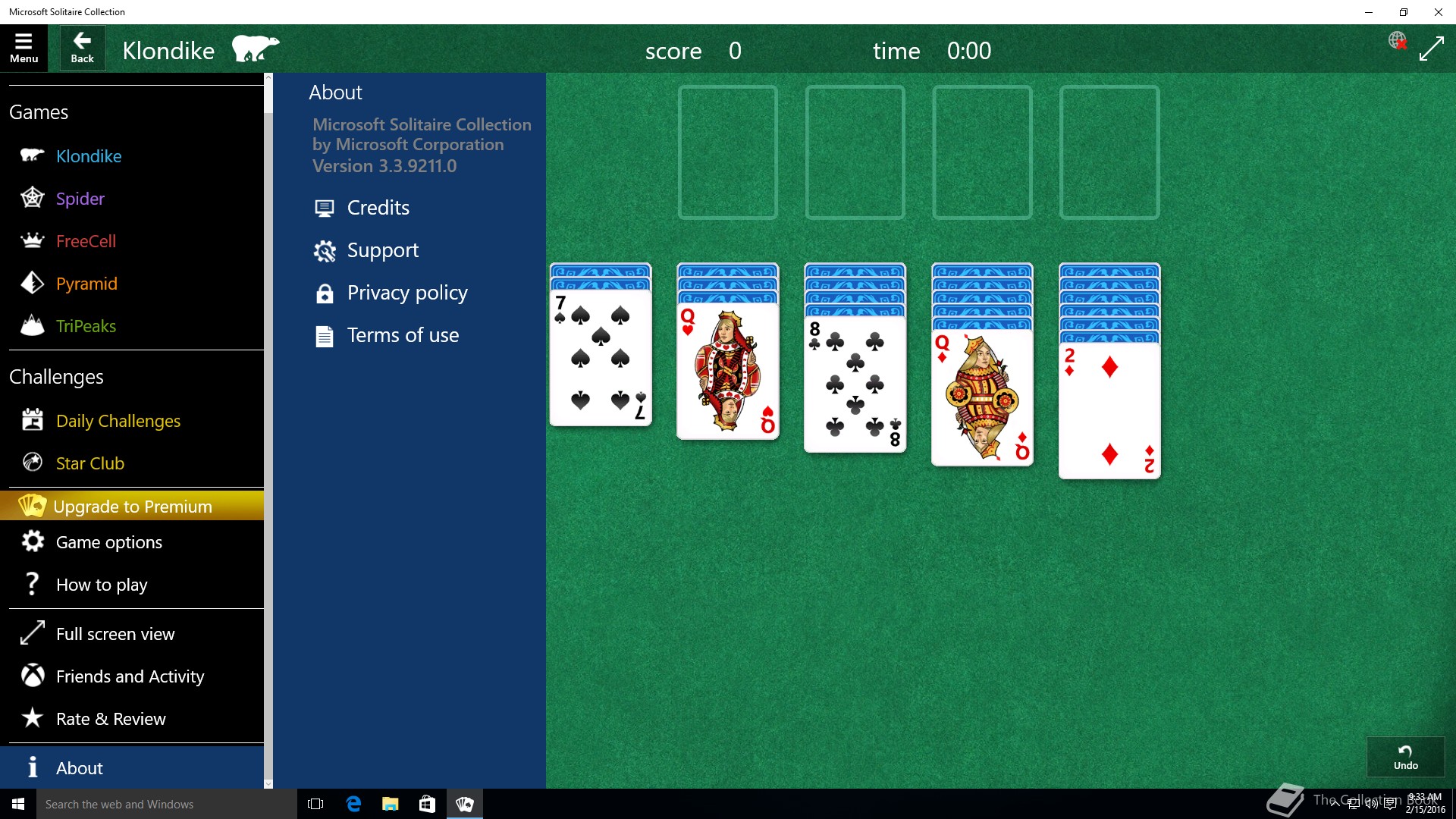This screenshot has width=1456, height=819.
Task: Click the Privacy policy padlock icon
Action: tap(325, 293)
